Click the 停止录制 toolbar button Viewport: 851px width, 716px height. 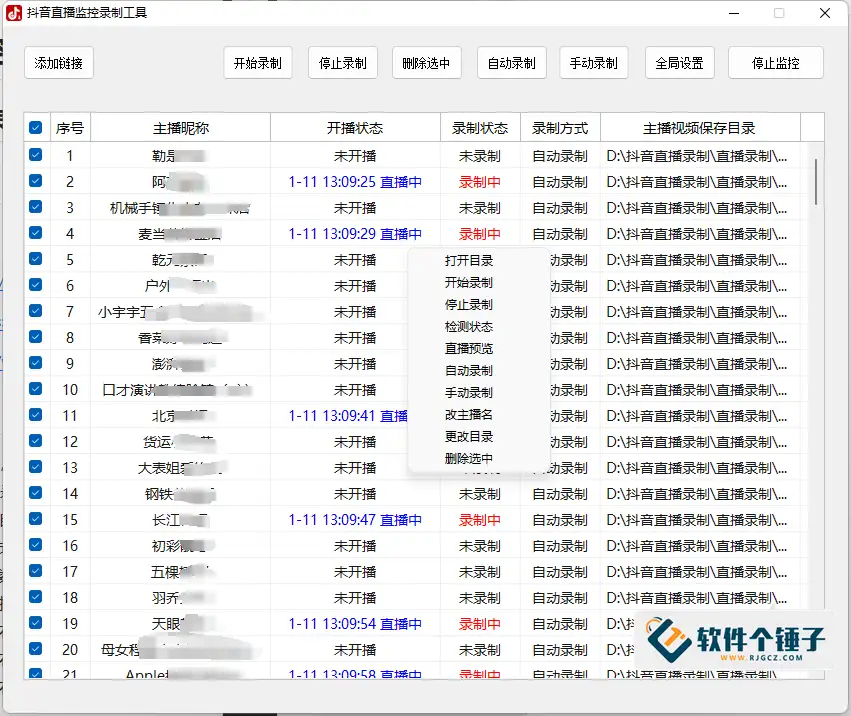coord(342,63)
